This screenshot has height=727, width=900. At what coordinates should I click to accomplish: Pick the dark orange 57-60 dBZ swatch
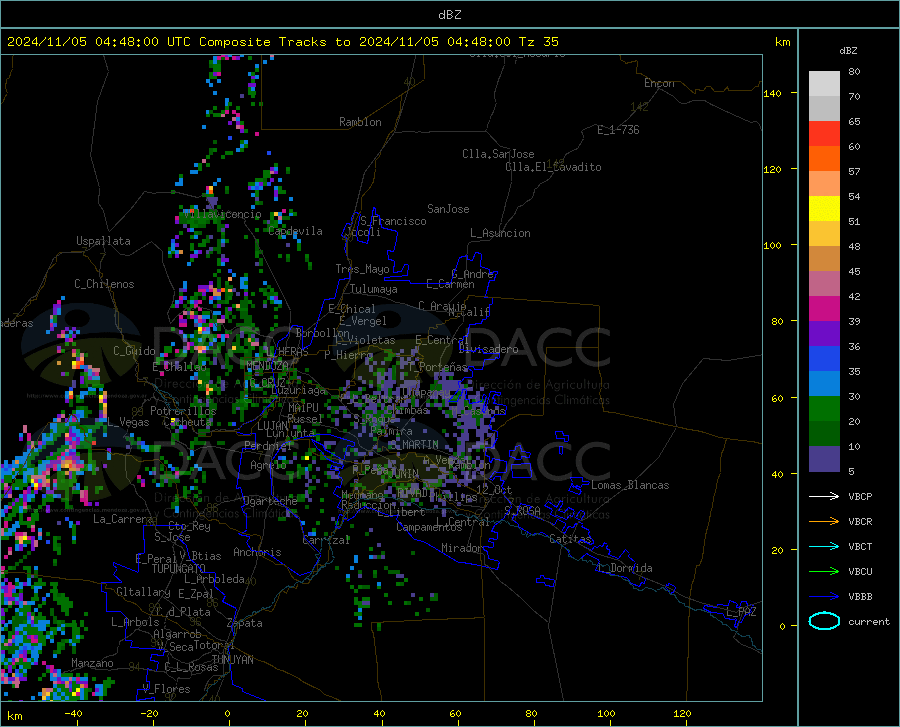824,159
